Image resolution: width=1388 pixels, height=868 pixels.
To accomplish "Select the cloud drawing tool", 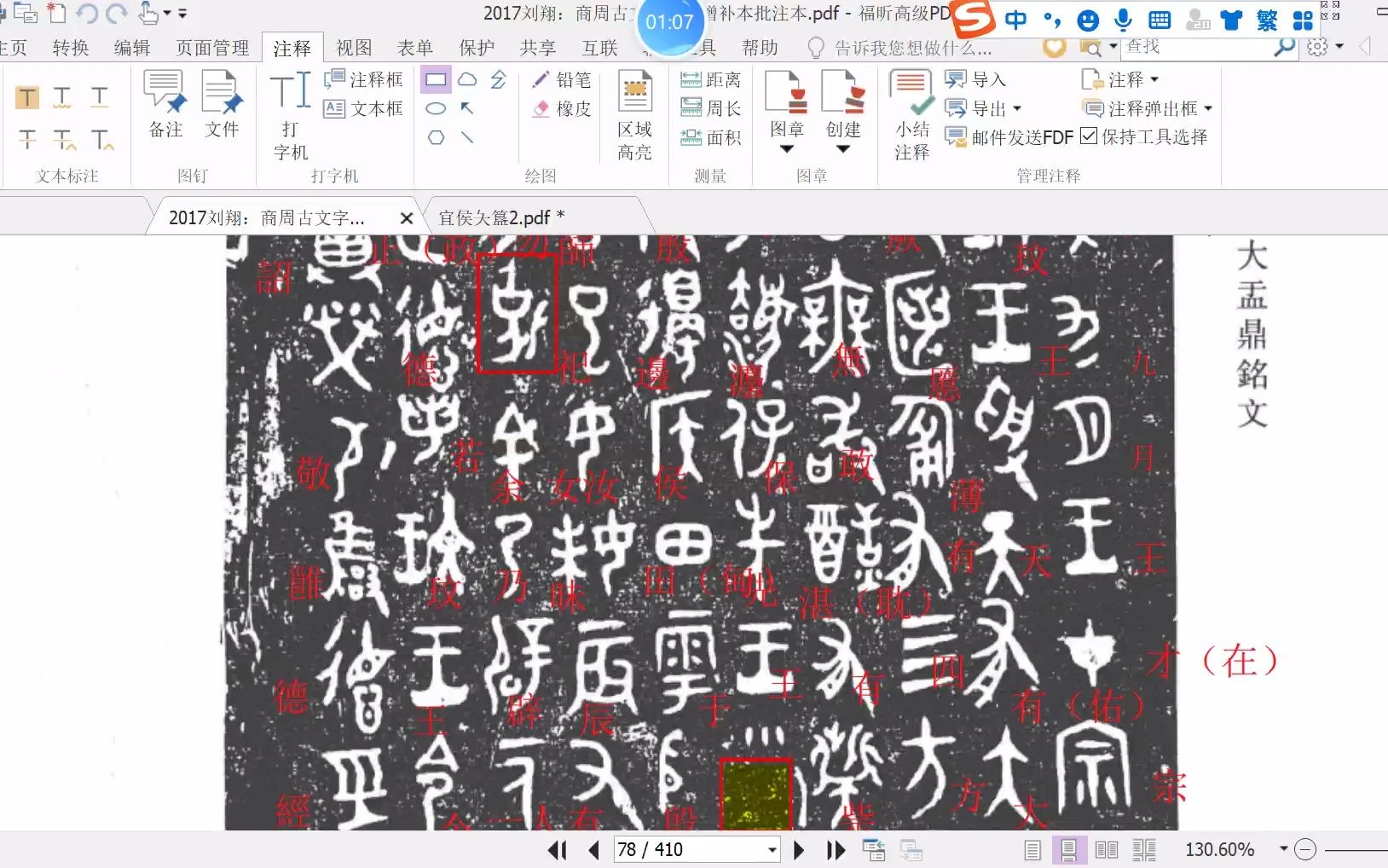I will tap(467, 80).
